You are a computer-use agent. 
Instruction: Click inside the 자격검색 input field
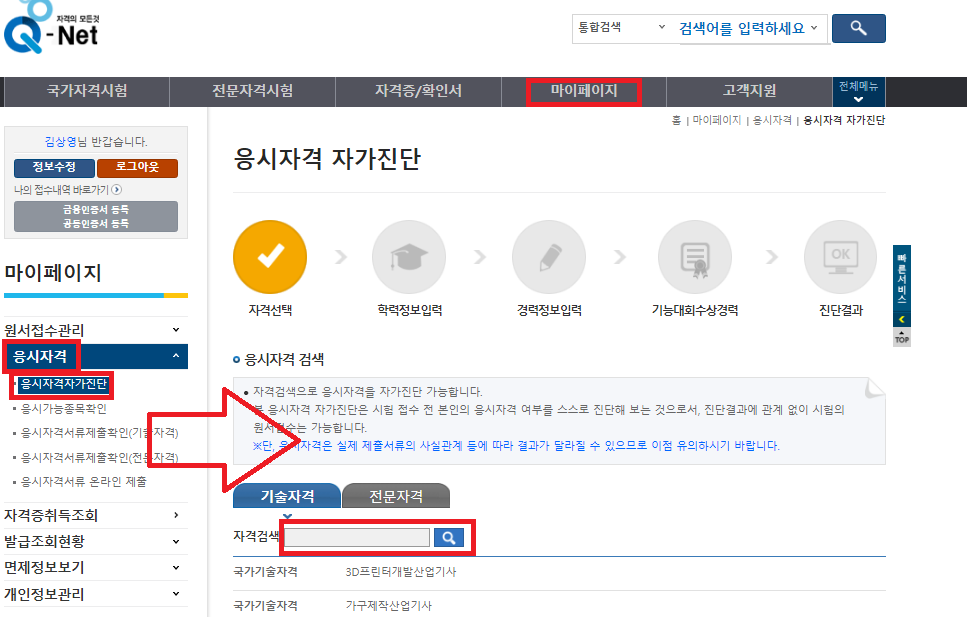pos(355,537)
